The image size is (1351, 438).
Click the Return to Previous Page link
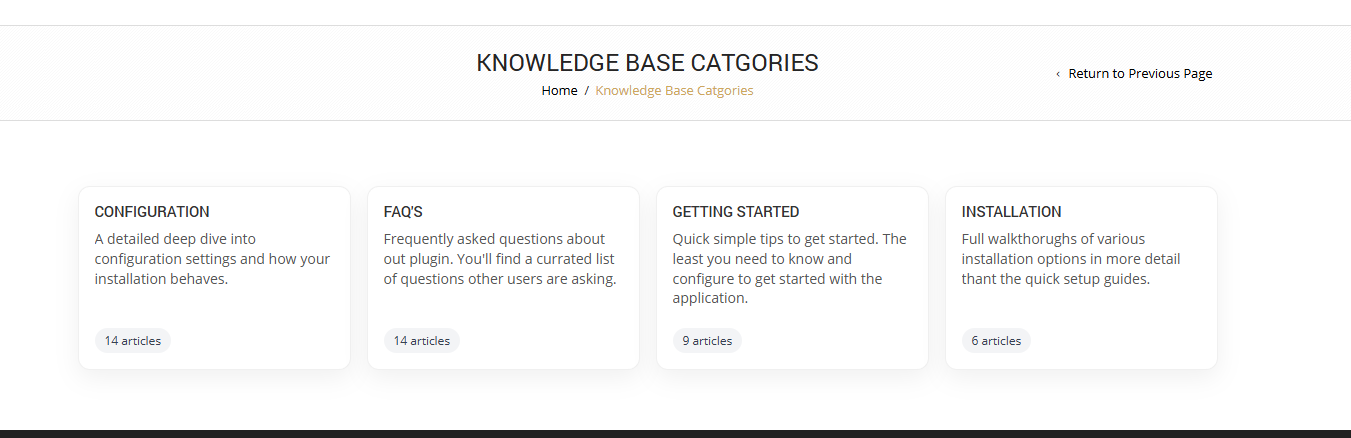[1140, 73]
